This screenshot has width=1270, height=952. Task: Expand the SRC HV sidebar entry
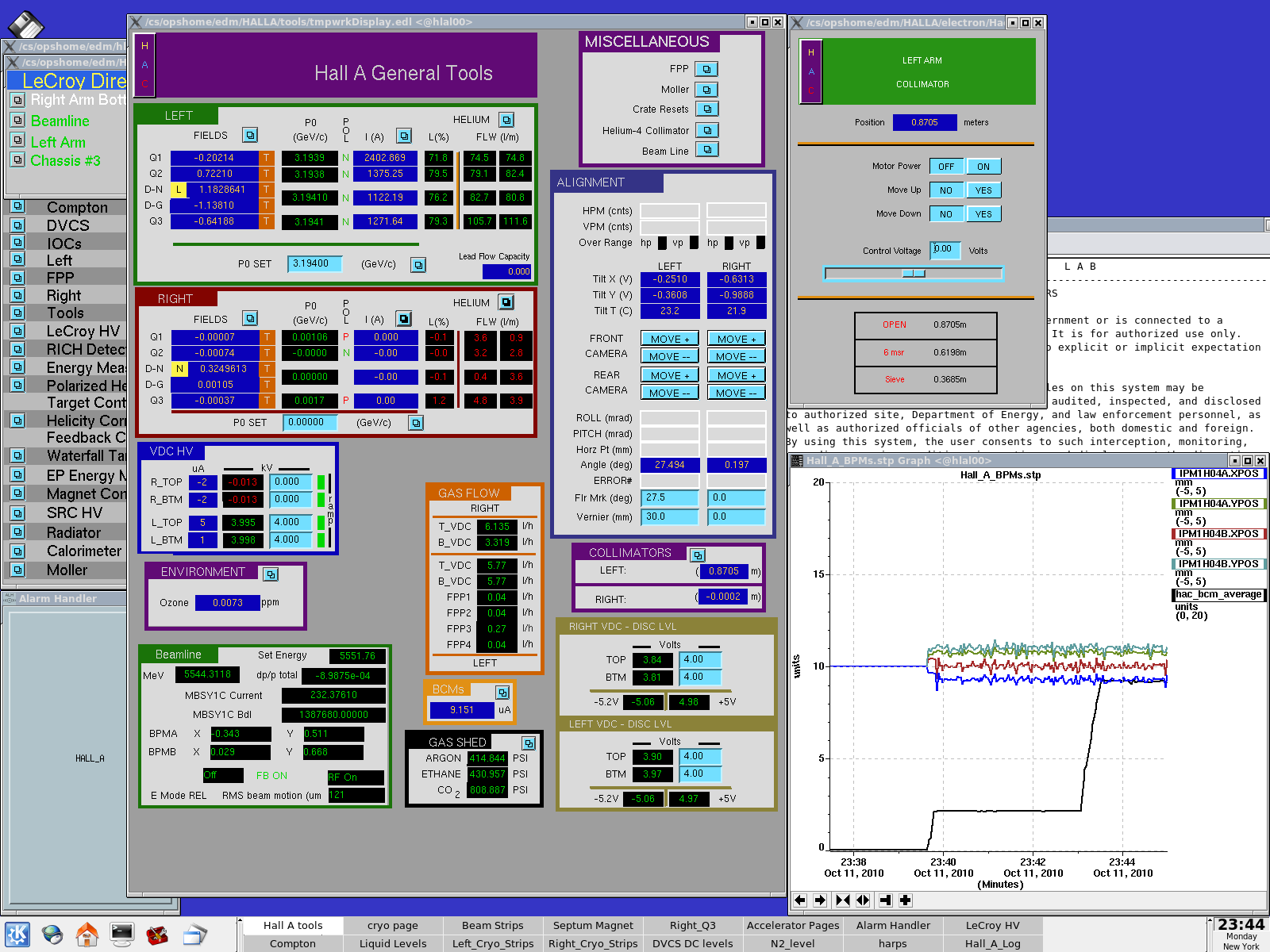(x=17, y=512)
